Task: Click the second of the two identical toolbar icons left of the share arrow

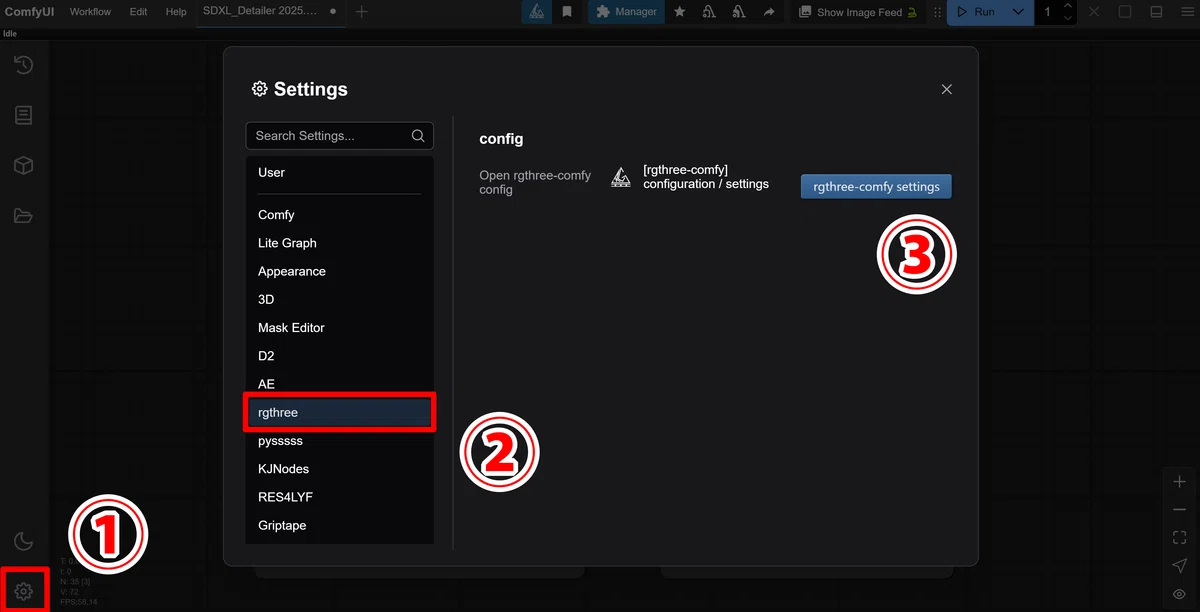Action: coord(739,12)
